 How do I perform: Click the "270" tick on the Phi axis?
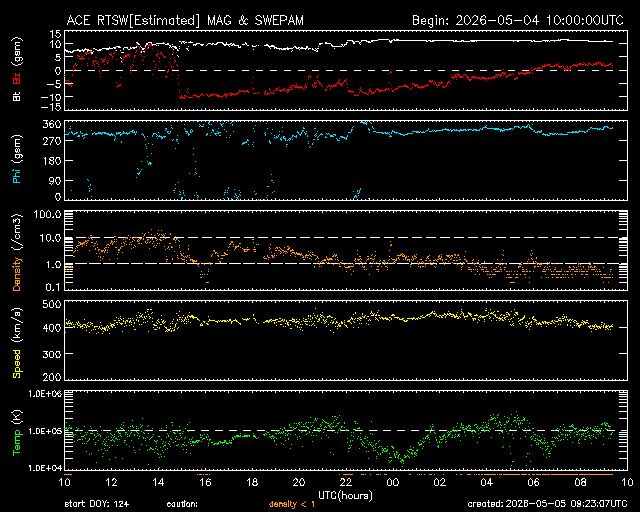coord(52,142)
